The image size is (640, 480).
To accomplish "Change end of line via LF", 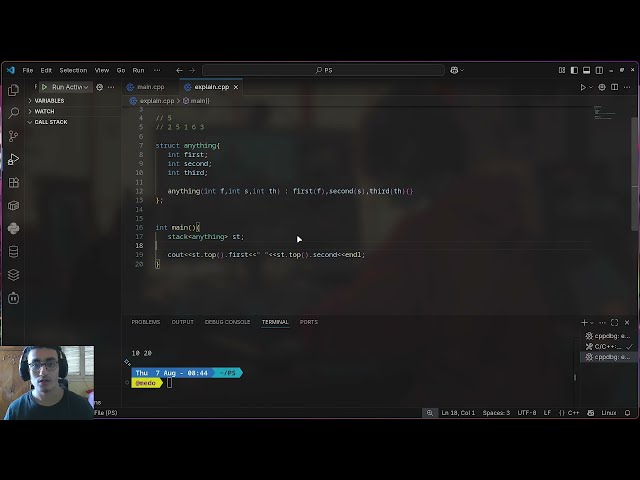I will coord(547,413).
